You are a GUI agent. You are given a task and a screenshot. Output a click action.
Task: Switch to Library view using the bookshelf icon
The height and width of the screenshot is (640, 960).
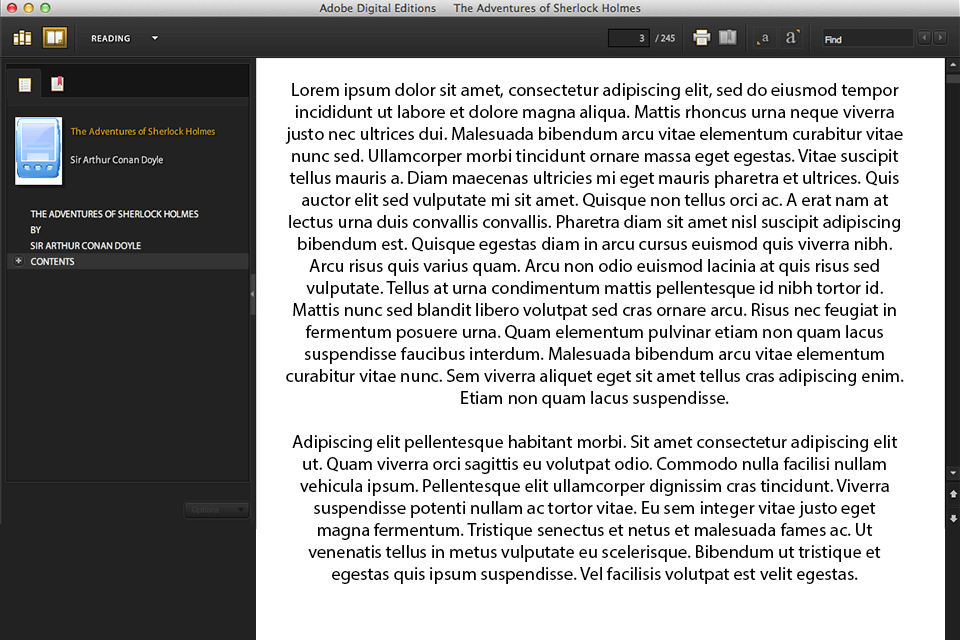[x=22, y=37]
